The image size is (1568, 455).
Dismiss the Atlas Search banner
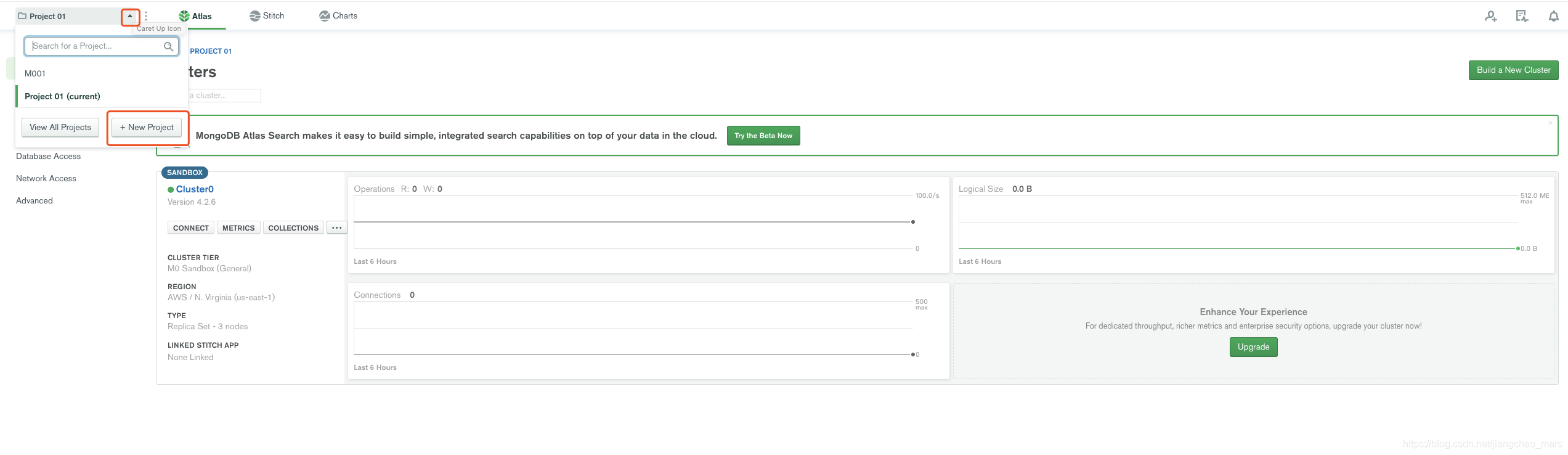pyautogui.click(x=1550, y=123)
